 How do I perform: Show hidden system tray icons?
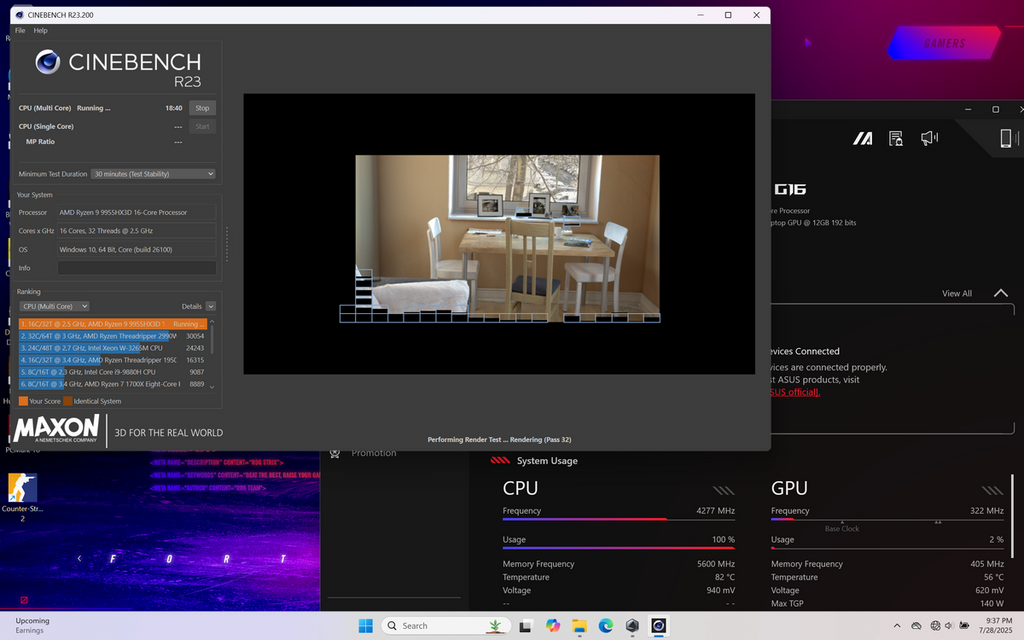pos(897,626)
